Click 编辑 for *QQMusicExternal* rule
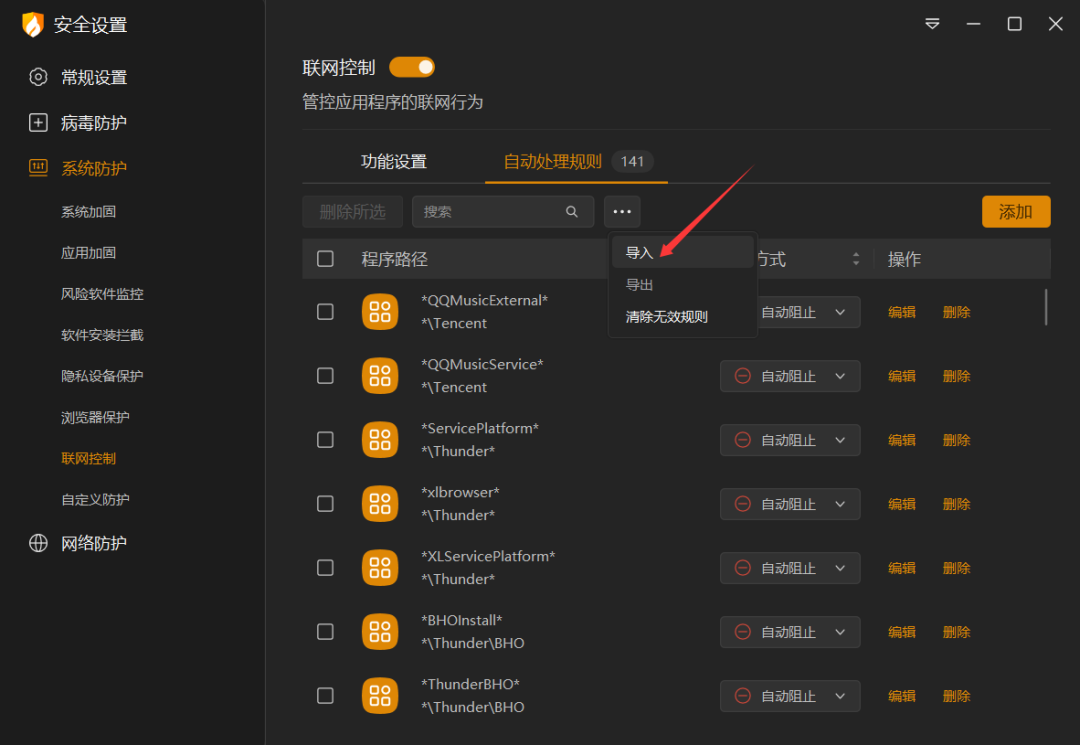Viewport: 1080px width, 745px height. [x=902, y=312]
